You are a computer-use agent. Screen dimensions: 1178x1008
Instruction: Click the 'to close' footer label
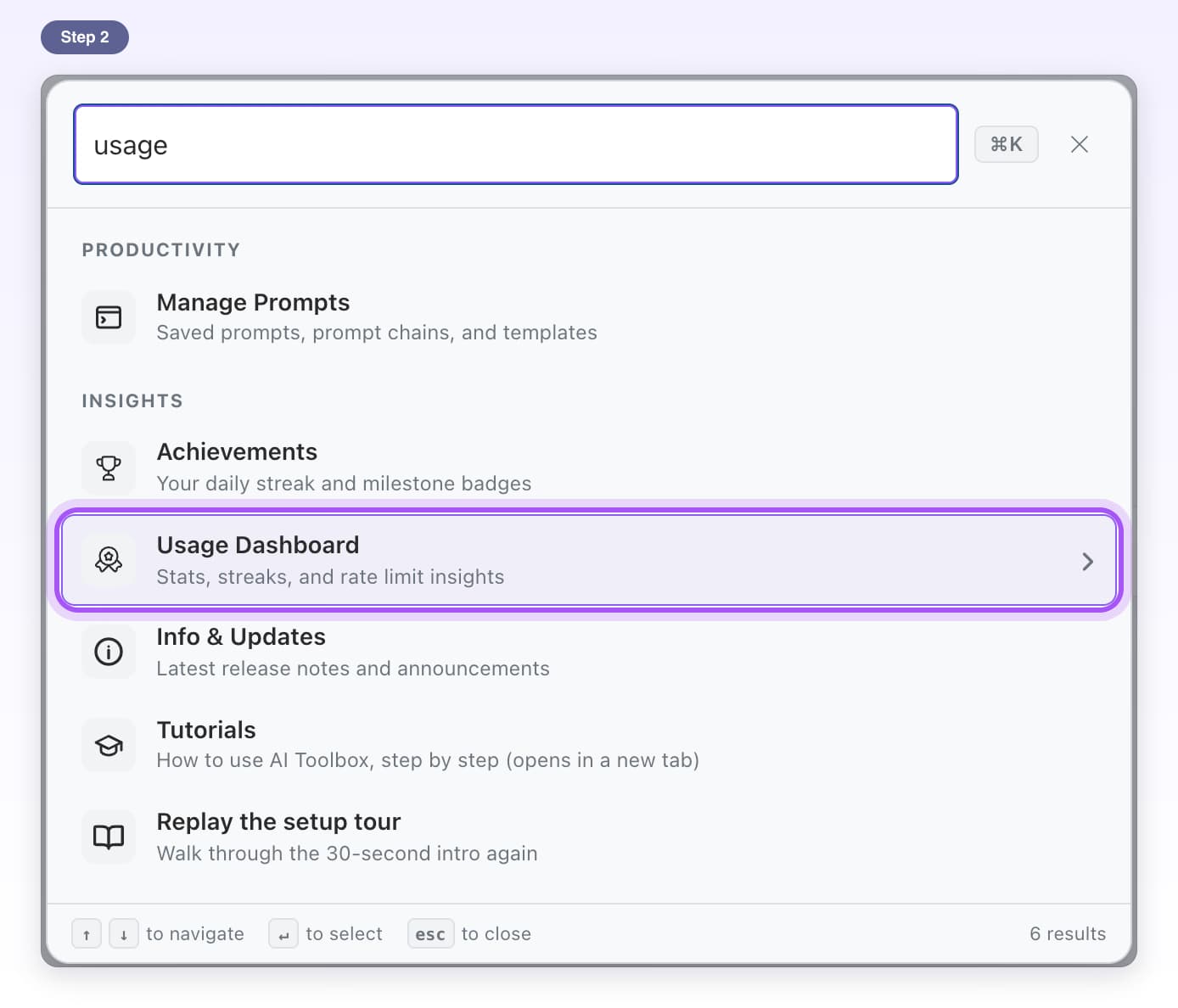tap(496, 934)
